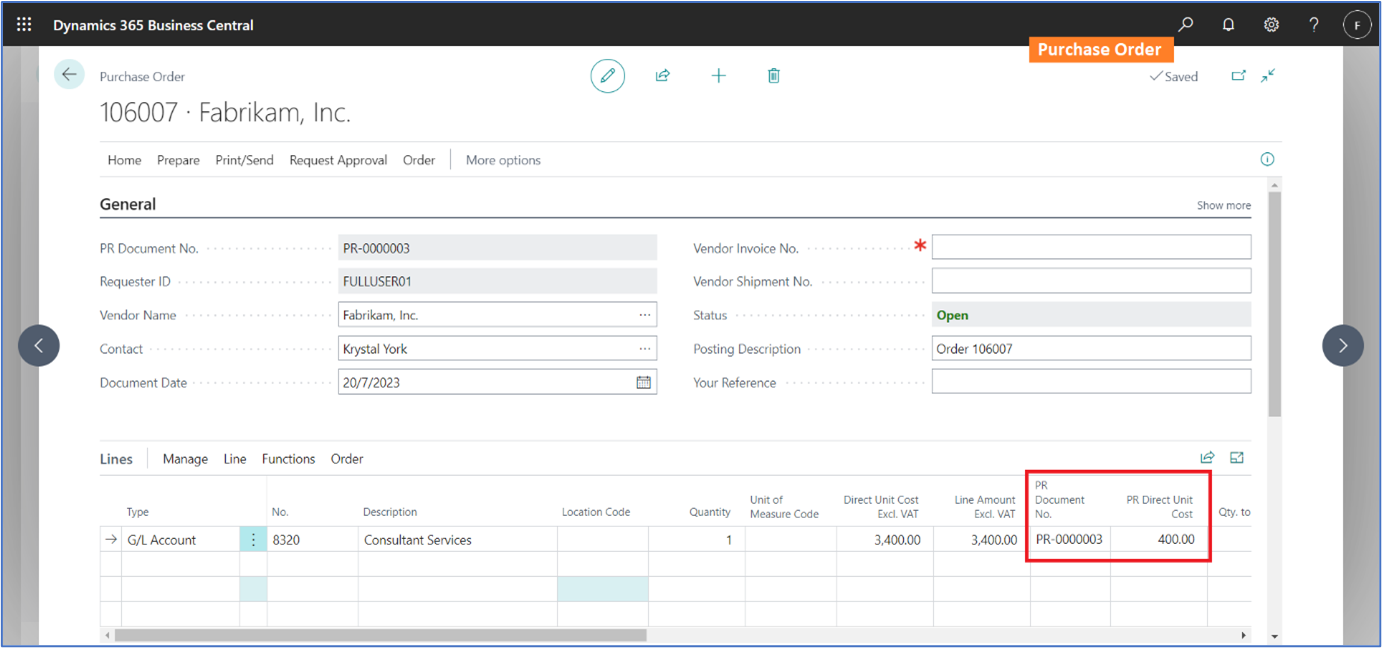
Task: Go to previous record arrow
Action: point(39,346)
